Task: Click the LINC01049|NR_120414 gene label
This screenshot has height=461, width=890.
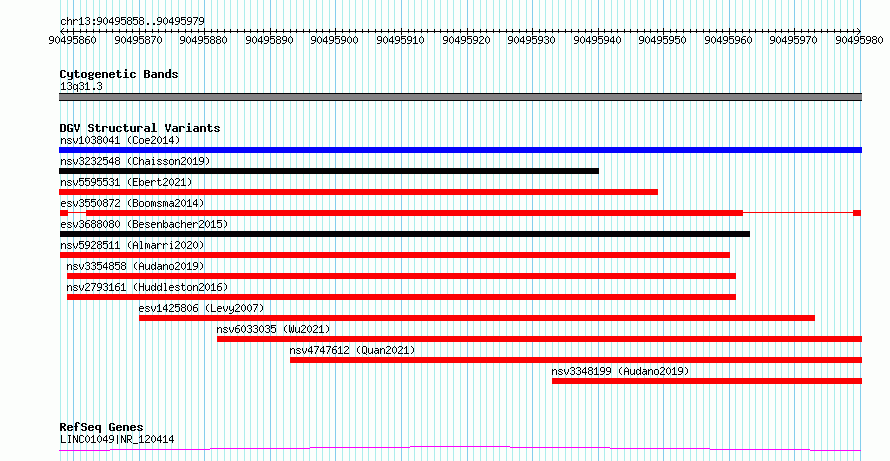Action: tap(117, 439)
